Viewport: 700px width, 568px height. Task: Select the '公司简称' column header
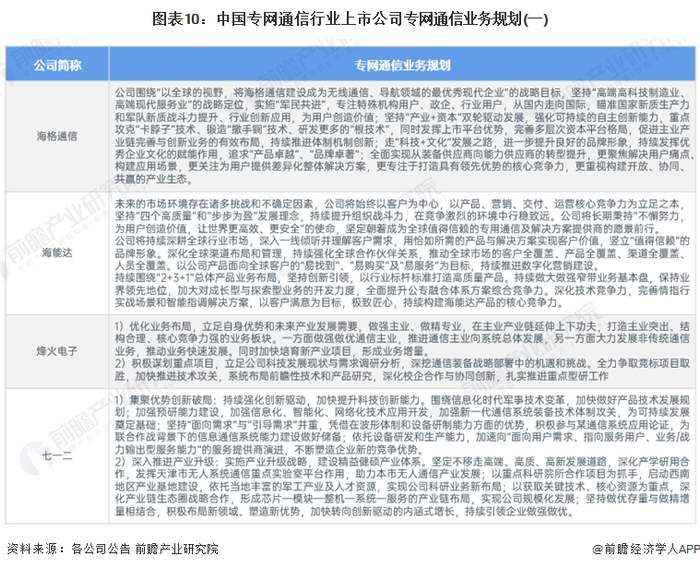(57, 65)
